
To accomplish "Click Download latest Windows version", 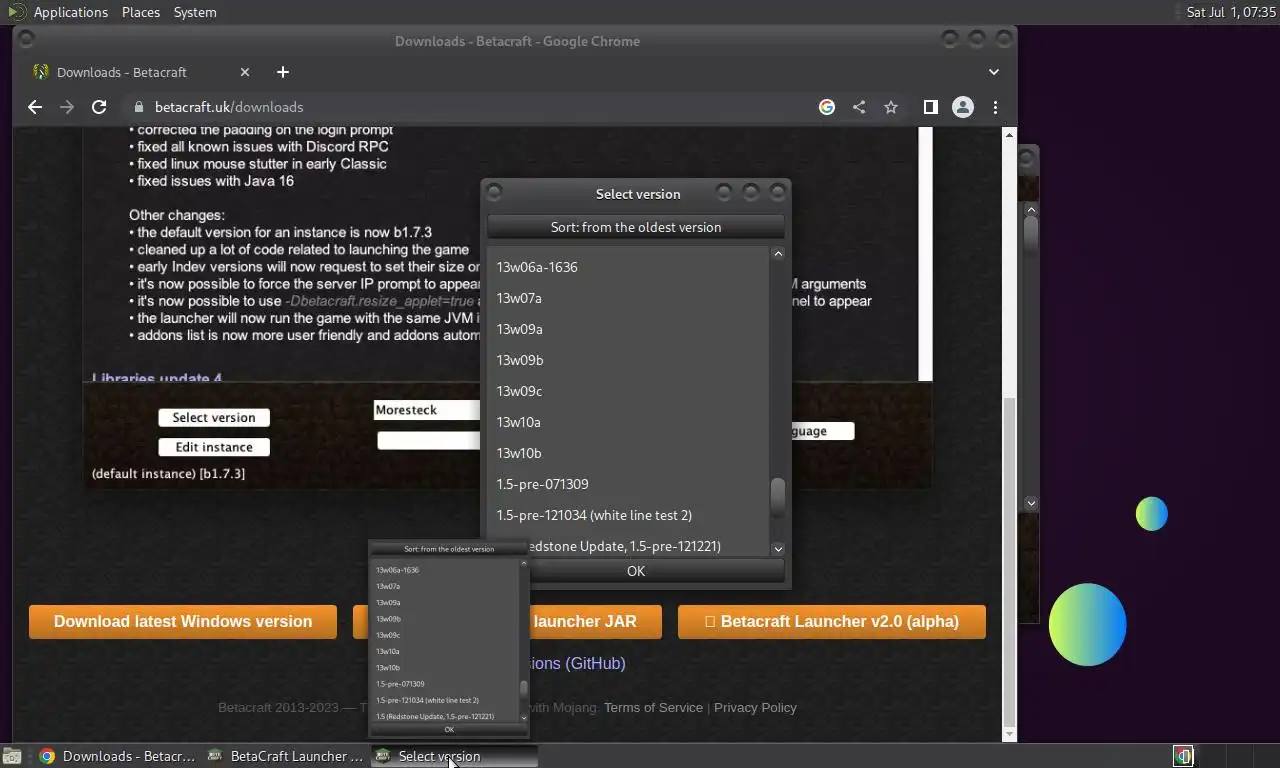I will click(x=183, y=621).
